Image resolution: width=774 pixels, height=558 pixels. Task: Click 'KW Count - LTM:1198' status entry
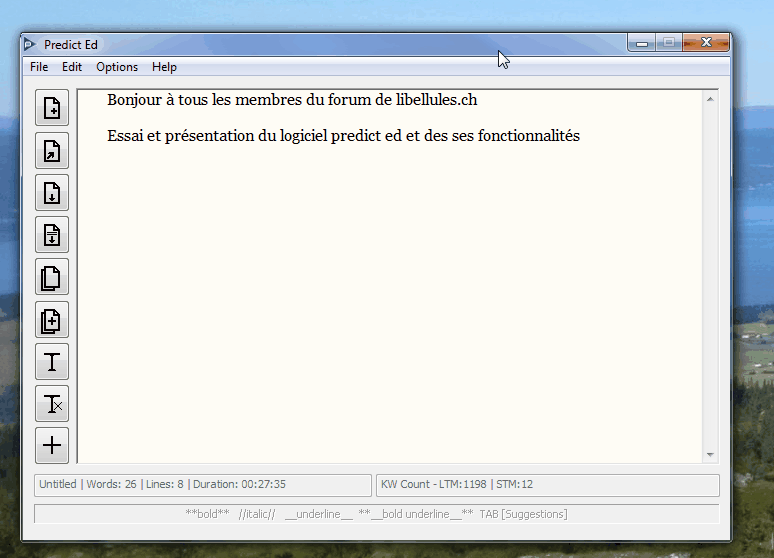click(x=434, y=484)
